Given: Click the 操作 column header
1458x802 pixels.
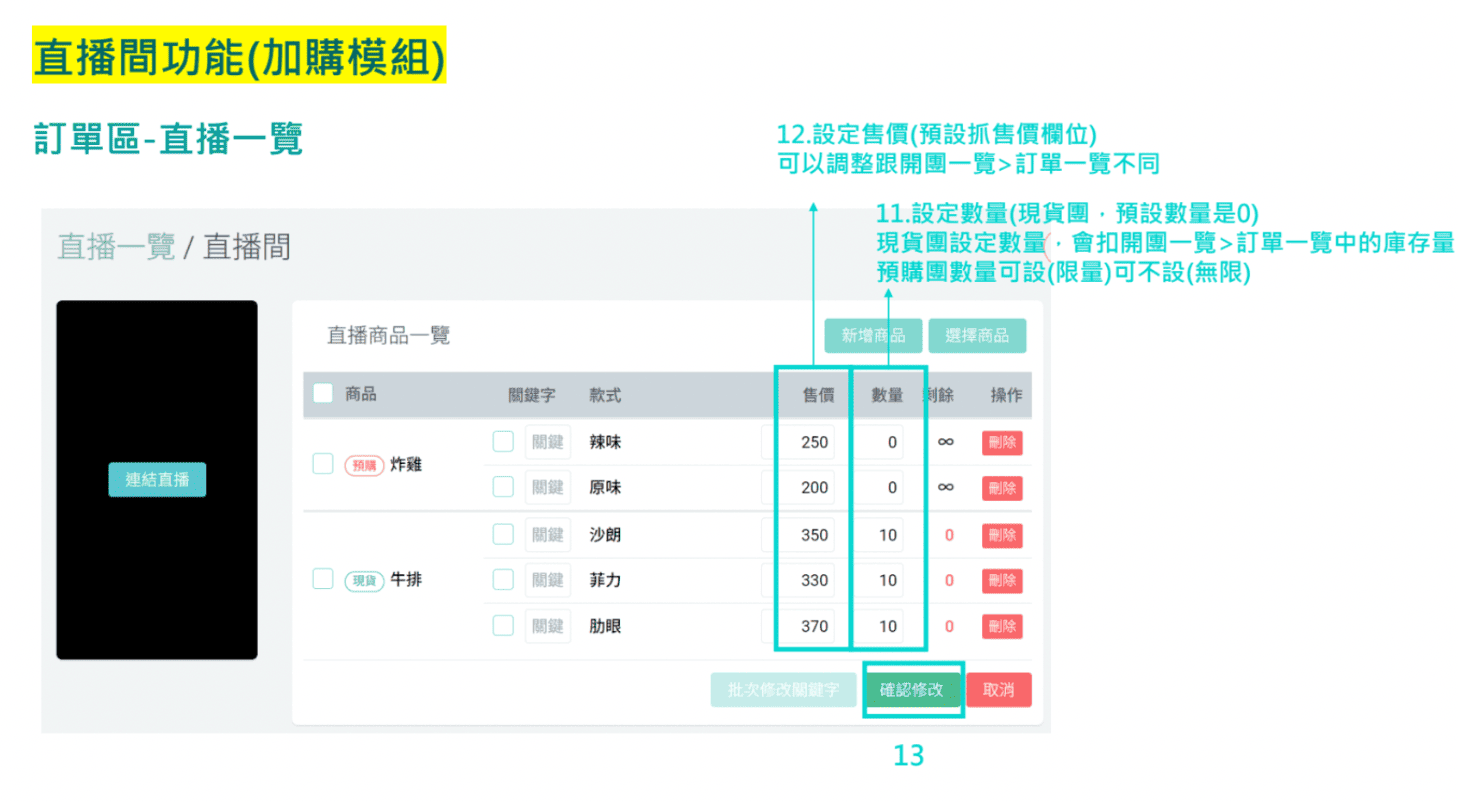Looking at the screenshot, I should tap(1006, 395).
